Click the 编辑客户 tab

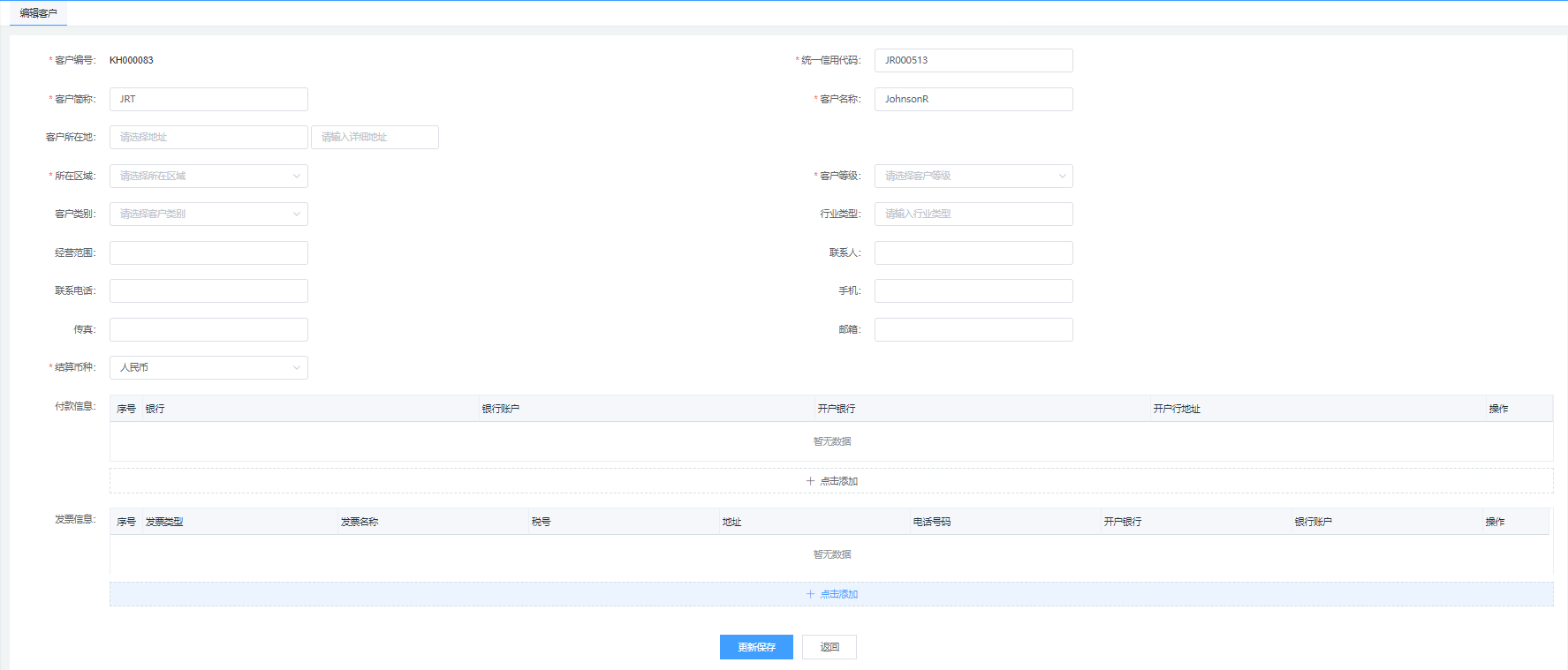tap(38, 13)
